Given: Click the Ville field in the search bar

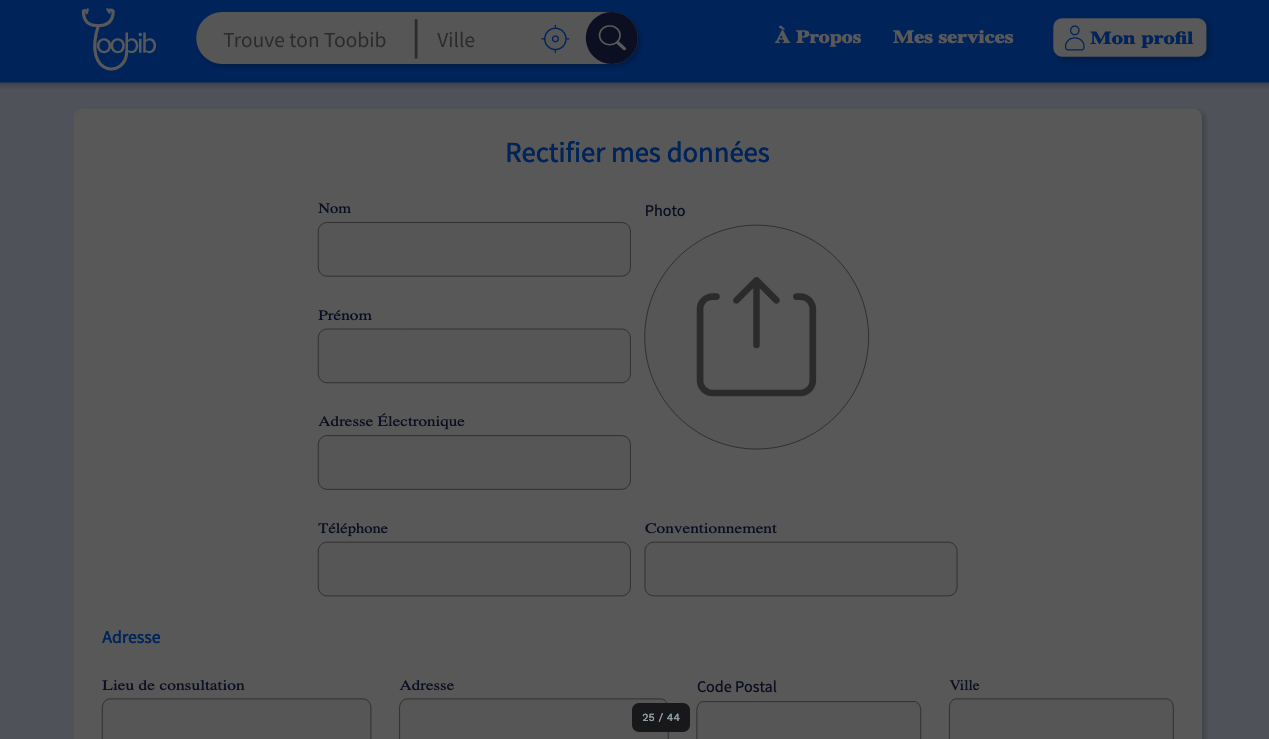Looking at the screenshot, I should click(x=482, y=40).
